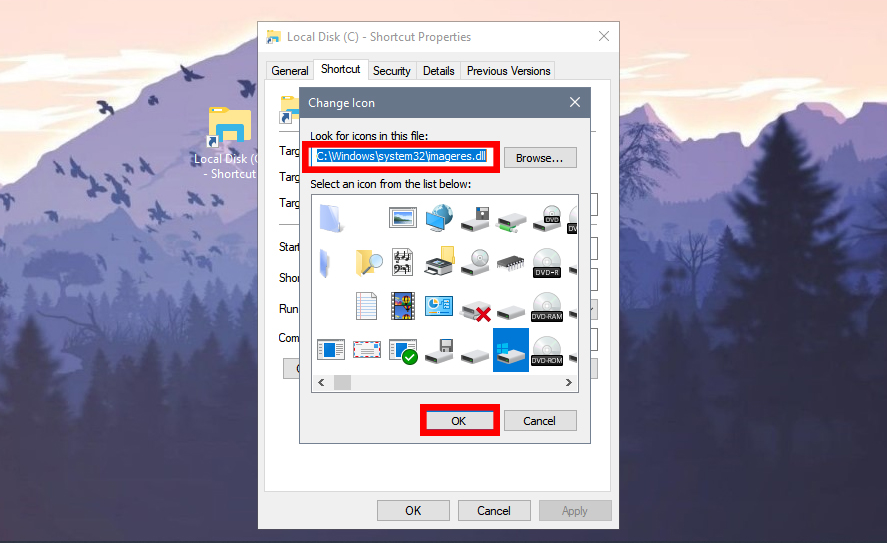887x543 pixels.
Task: Choose the memory chip icon
Action: [511, 263]
